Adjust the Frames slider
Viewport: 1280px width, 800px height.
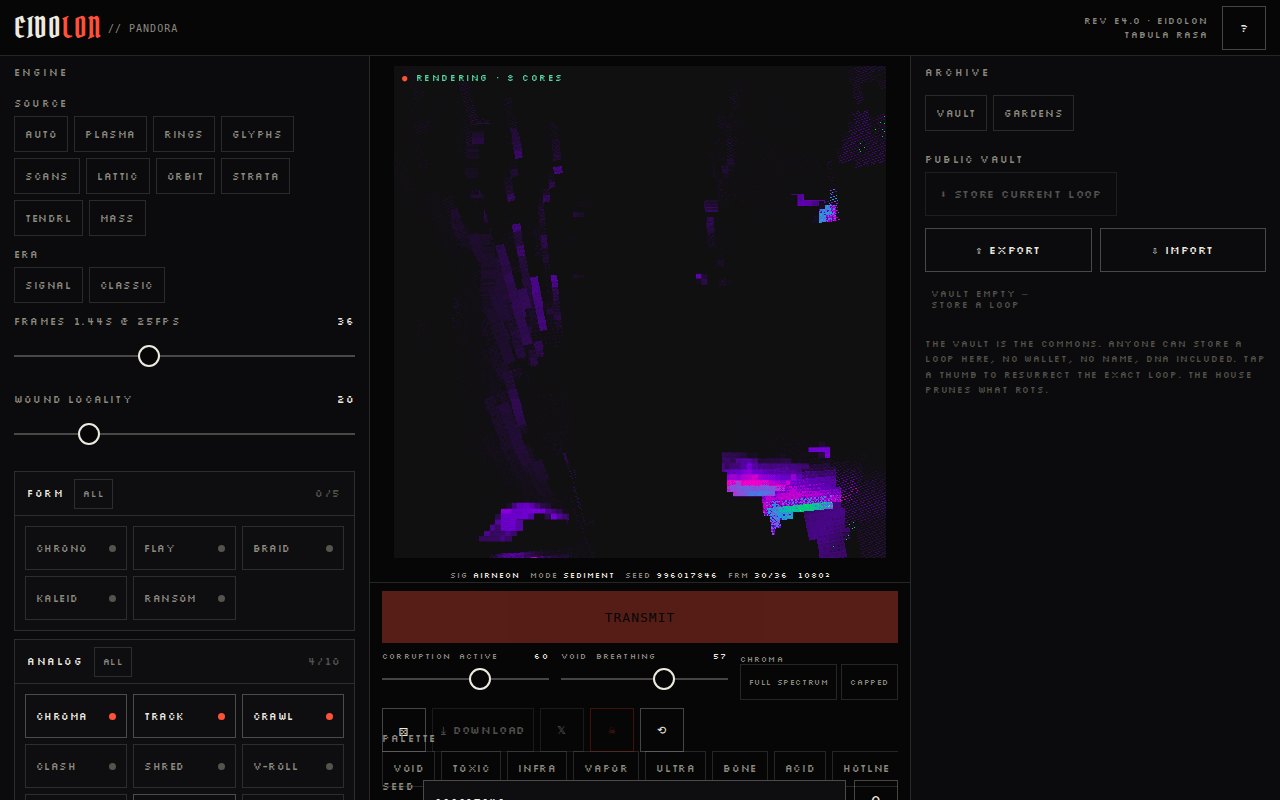184,356
